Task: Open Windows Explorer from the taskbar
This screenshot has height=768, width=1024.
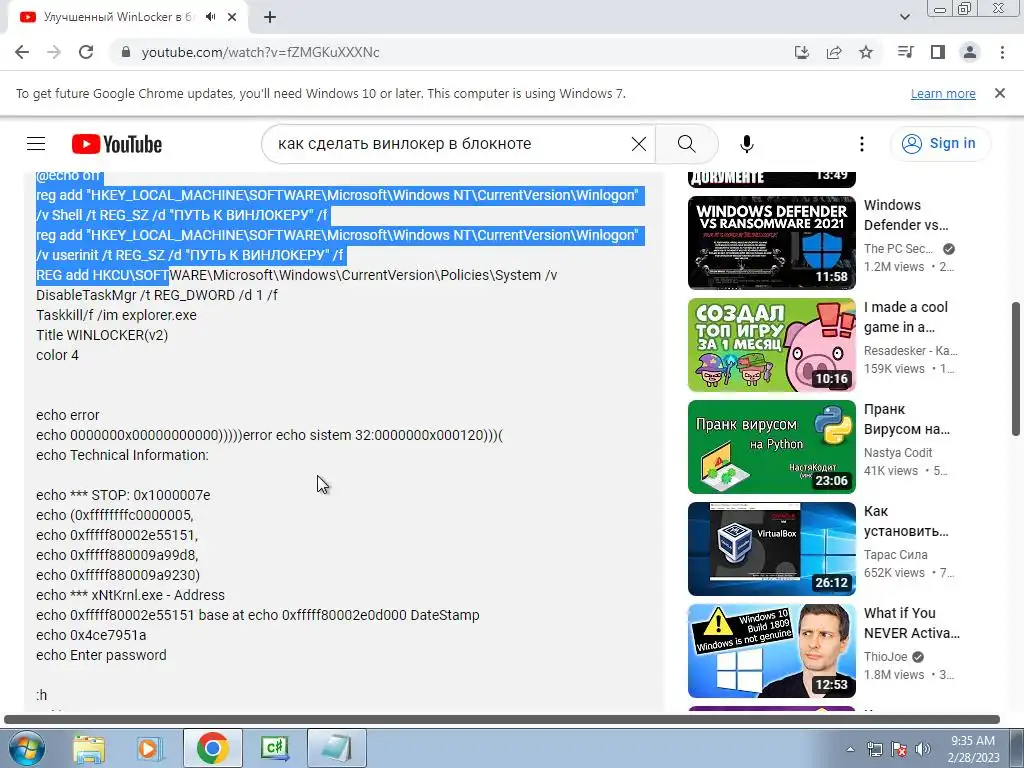Action: [89, 748]
